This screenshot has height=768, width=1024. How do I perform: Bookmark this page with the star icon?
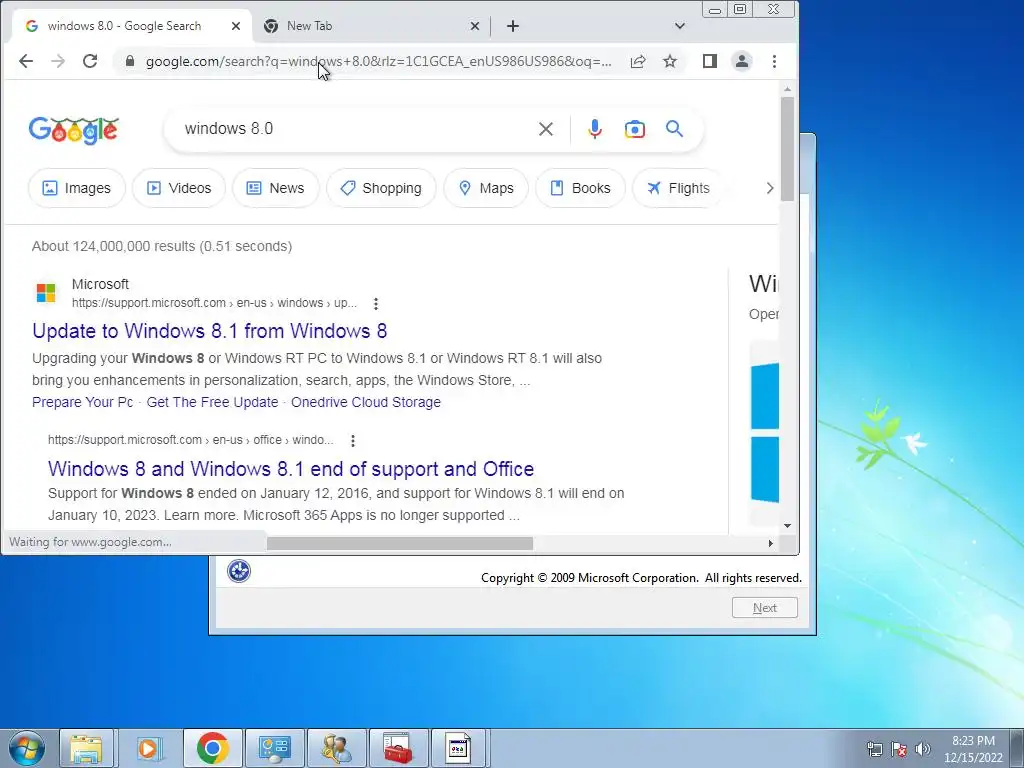[x=670, y=61]
